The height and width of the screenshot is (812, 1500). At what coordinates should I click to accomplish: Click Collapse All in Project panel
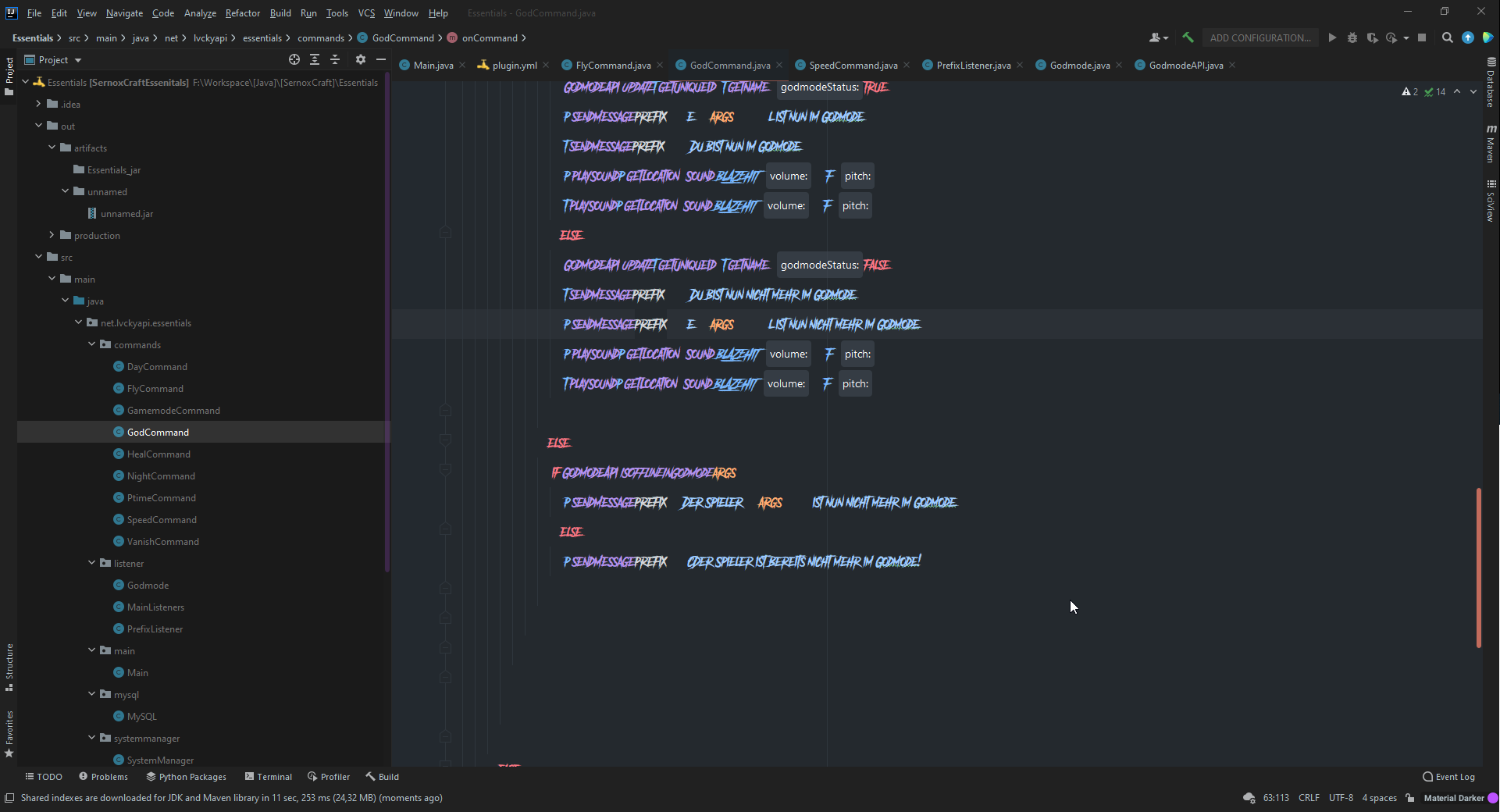click(x=335, y=59)
